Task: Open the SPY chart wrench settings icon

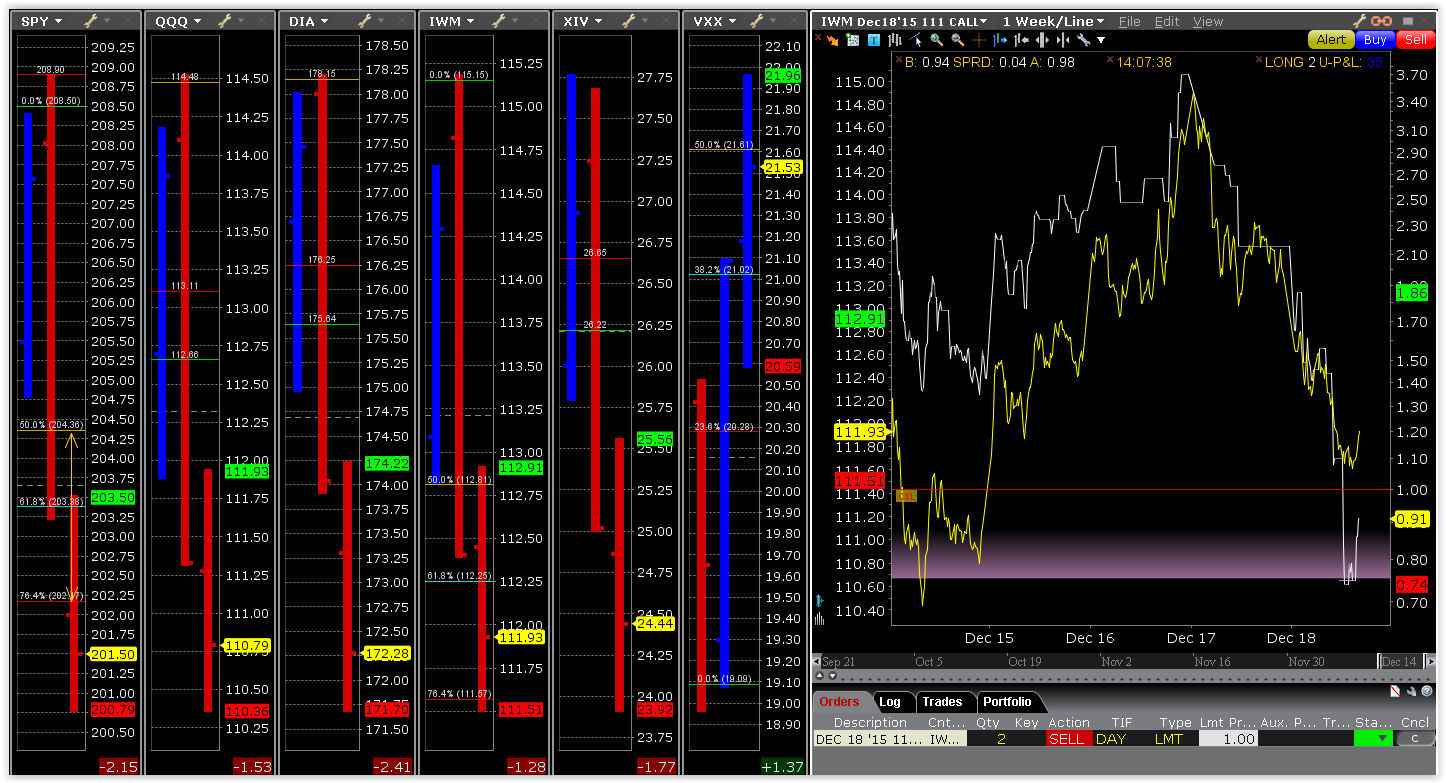Action: [90, 21]
